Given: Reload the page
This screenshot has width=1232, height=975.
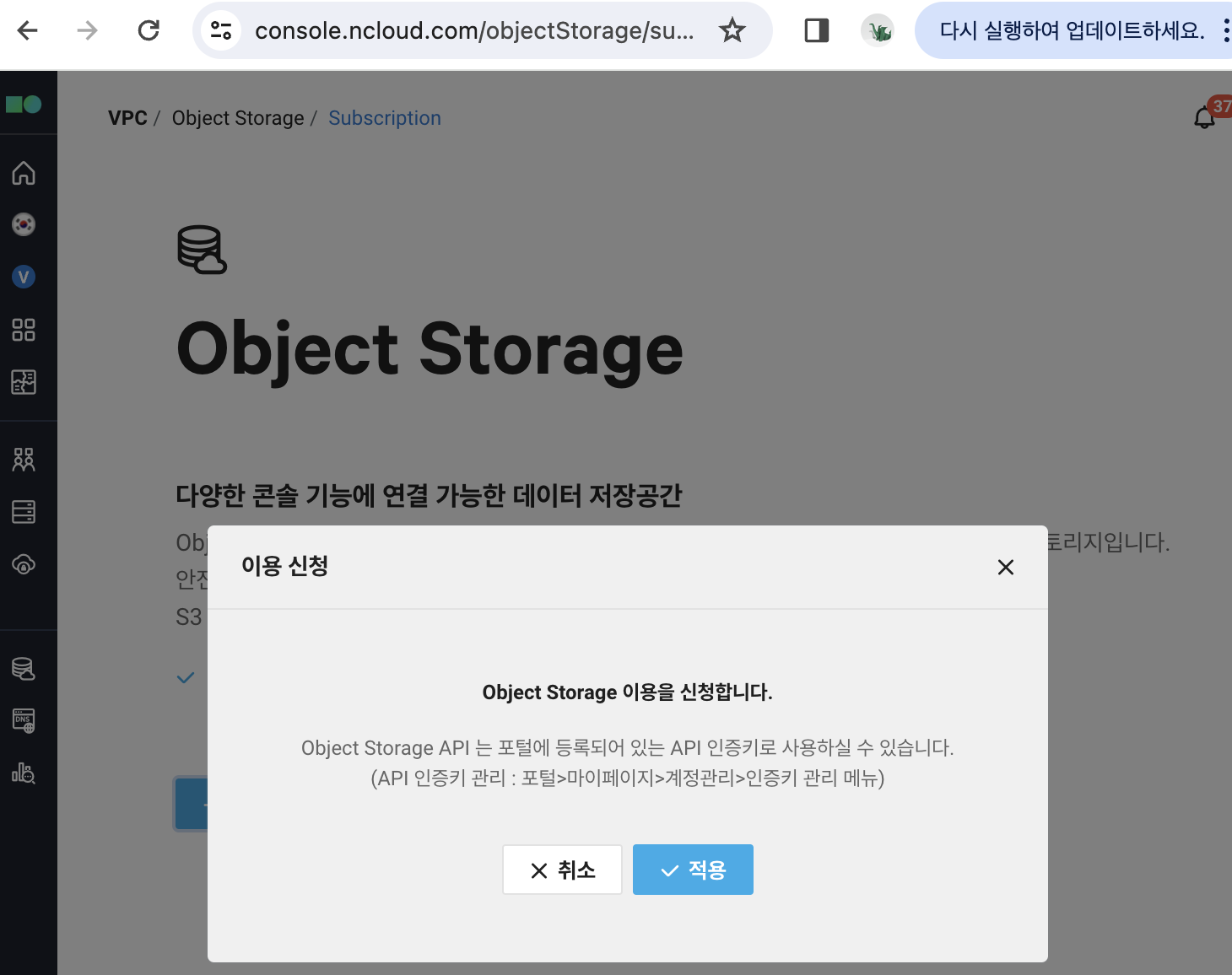Looking at the screenshot, I should point(149,31).
